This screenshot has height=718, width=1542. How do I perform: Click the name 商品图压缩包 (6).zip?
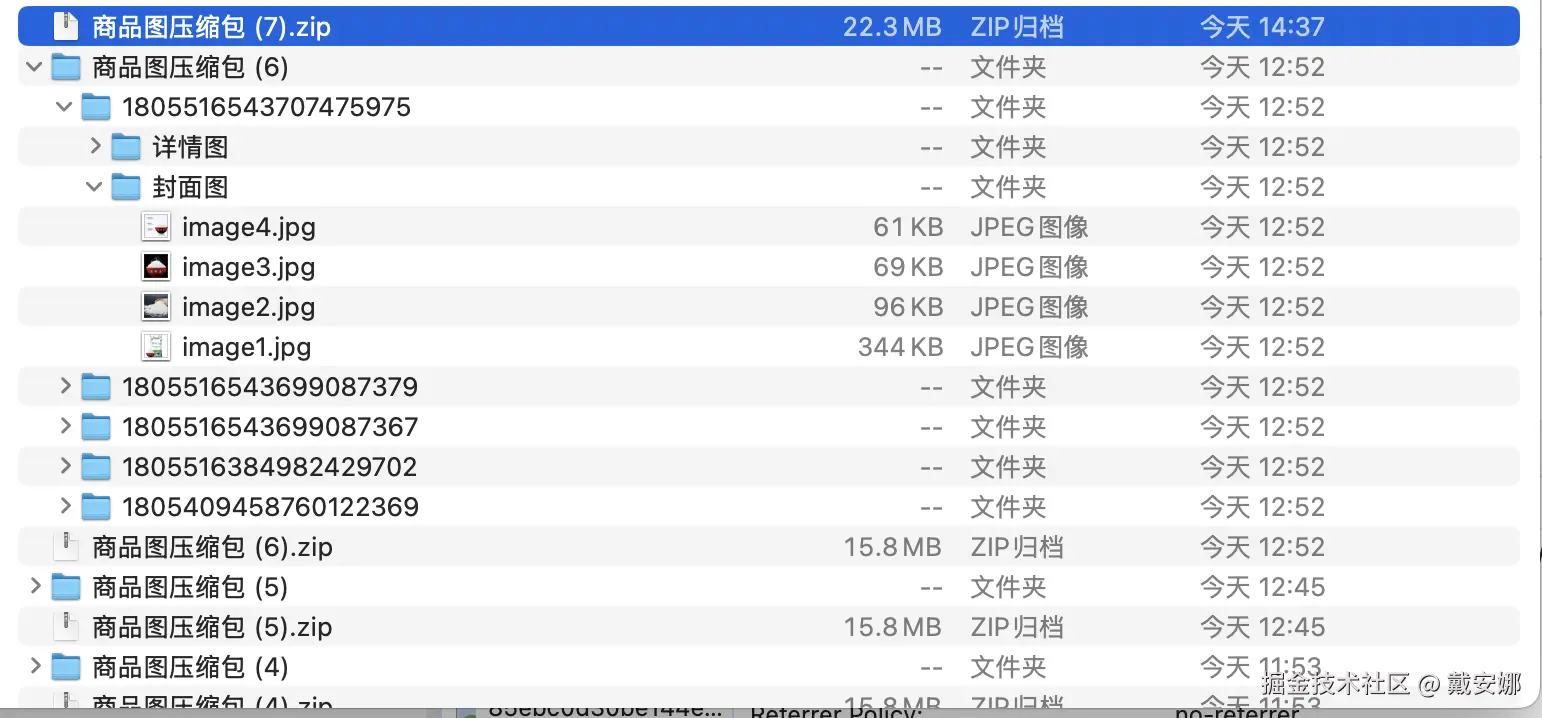coord(212,547)
